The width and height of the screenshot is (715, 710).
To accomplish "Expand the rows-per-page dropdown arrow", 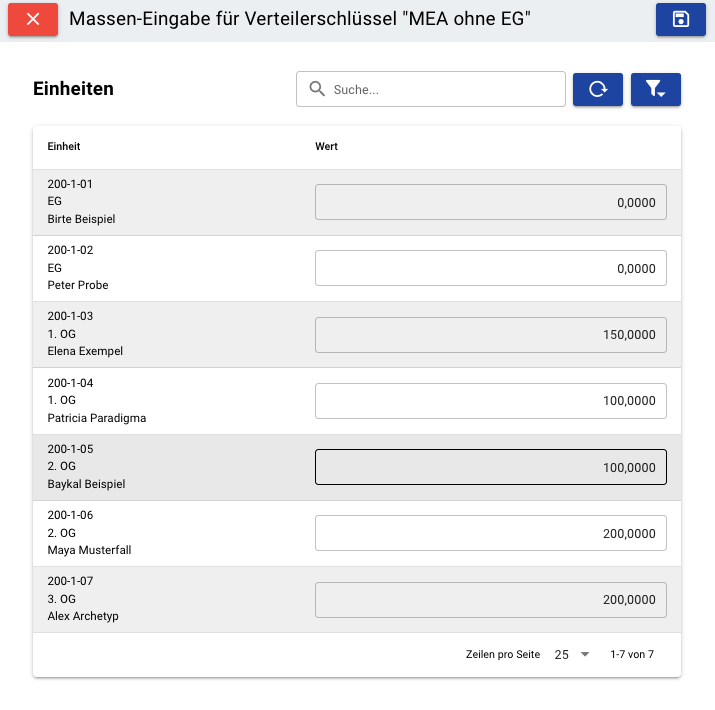I will click(585, 654).
